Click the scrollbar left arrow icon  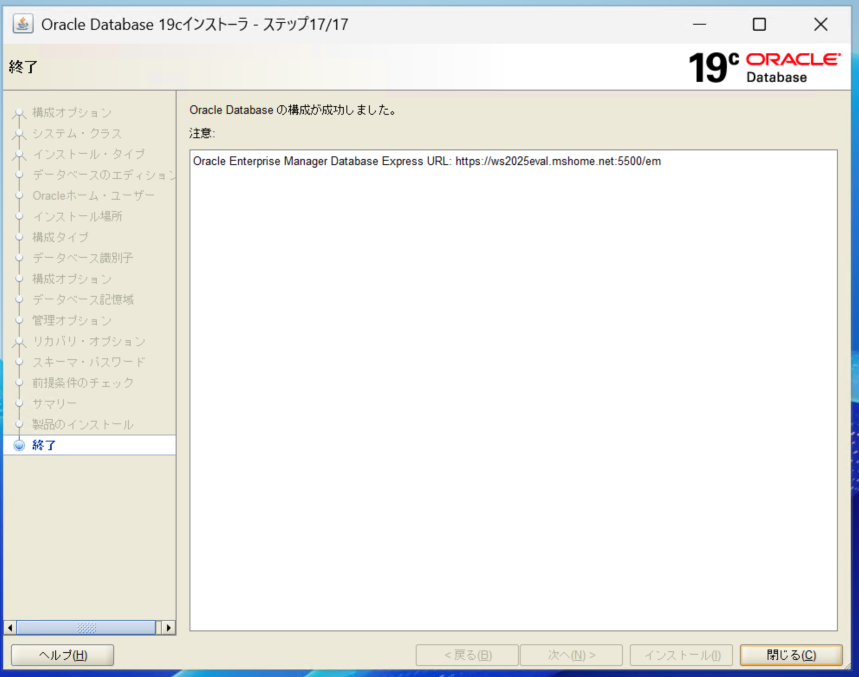pos(8,627)
